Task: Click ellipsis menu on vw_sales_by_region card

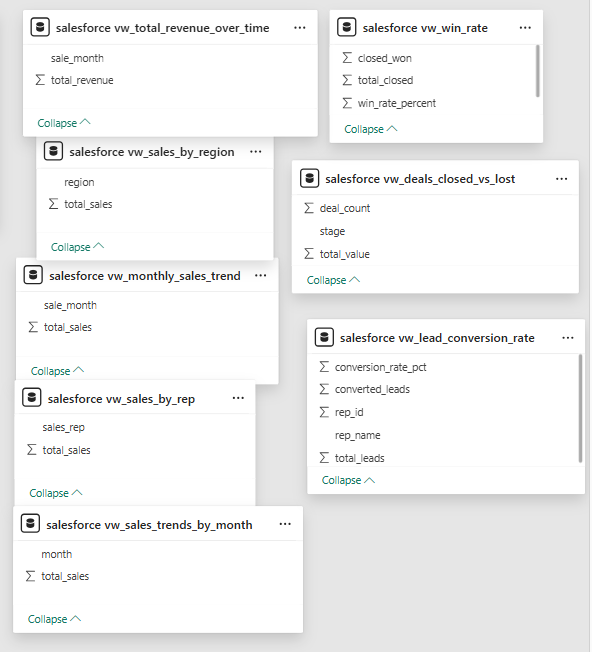Action: (256, 152)
